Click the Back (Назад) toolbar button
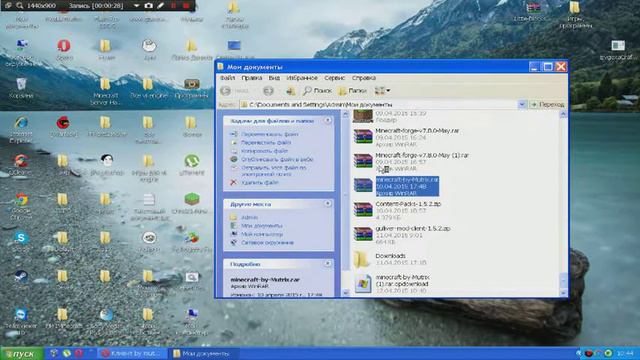This screenshot has width=640, height=360. pyautogui.click(x=235, y=91)
